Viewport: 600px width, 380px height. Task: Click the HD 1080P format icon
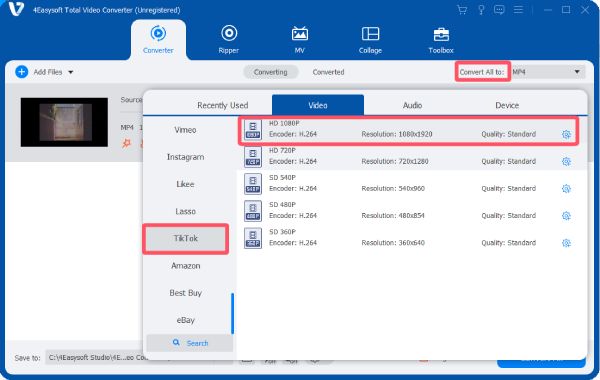pos(253,130)
